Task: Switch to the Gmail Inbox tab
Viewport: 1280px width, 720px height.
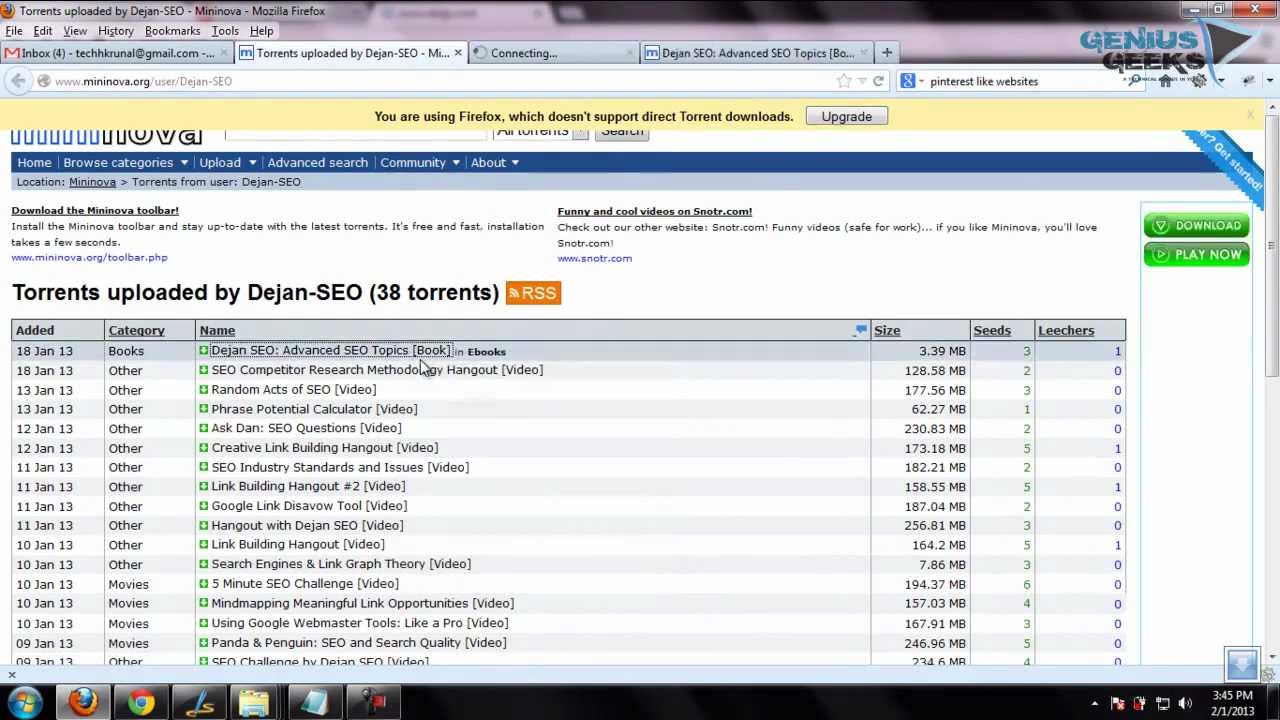Action: (x=118, y=53)
